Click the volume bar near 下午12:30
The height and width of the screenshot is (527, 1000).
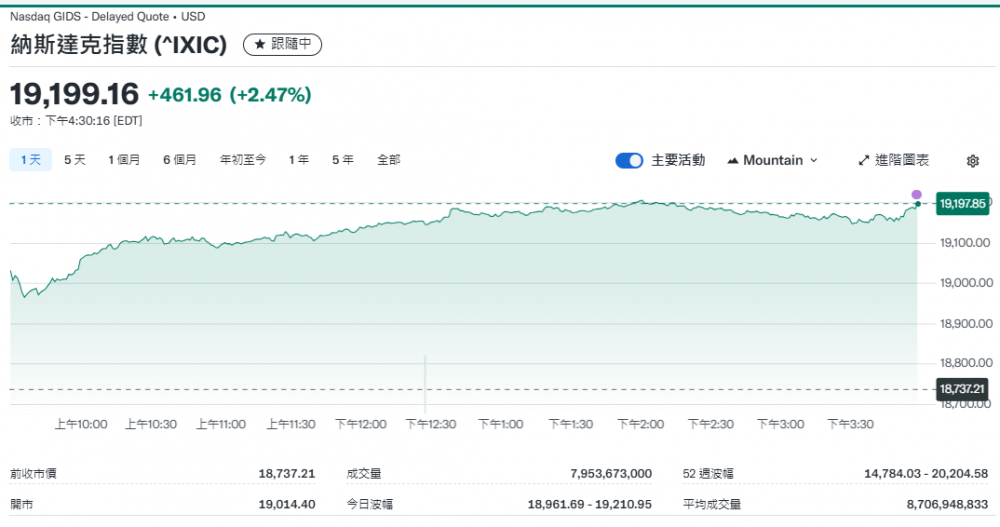click(x=426, y=385)
